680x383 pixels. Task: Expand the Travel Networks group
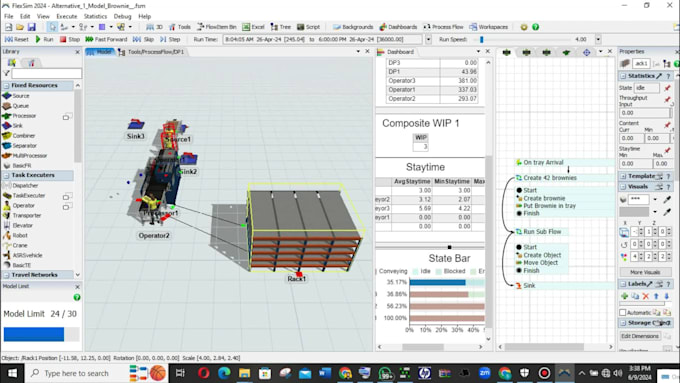coord(7,275)
